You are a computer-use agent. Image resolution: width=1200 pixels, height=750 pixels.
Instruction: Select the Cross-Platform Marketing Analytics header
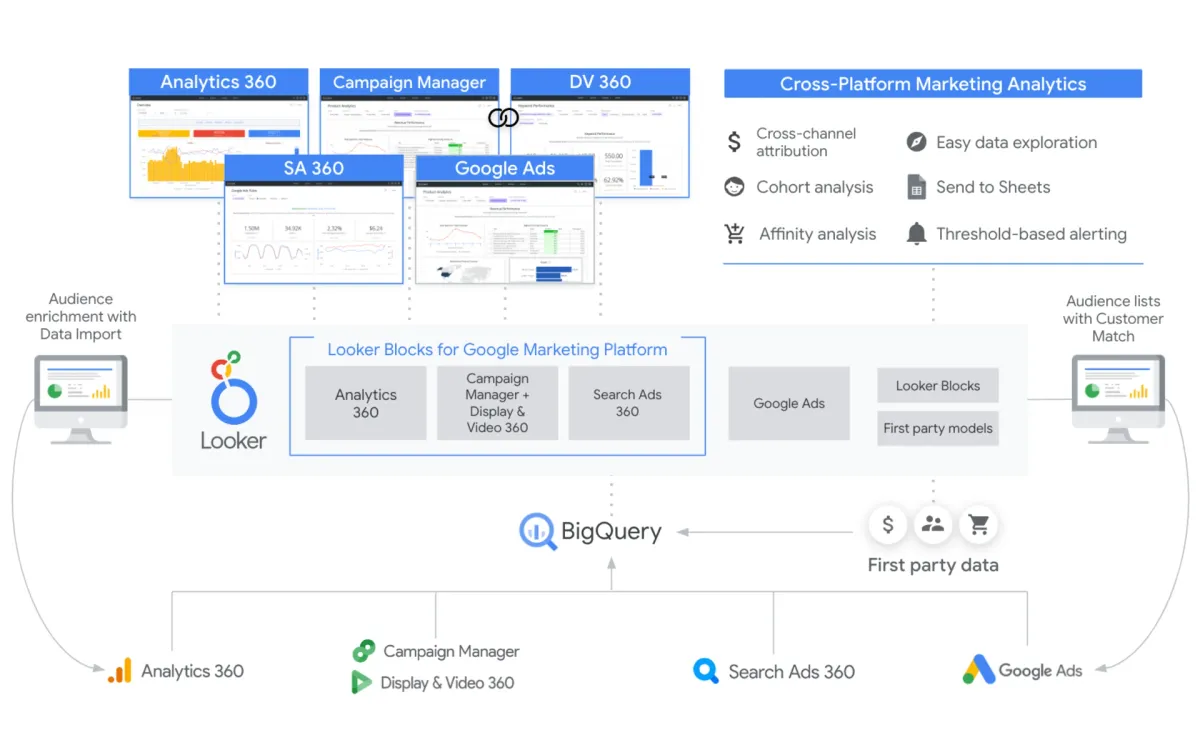[x=932, y=84]
